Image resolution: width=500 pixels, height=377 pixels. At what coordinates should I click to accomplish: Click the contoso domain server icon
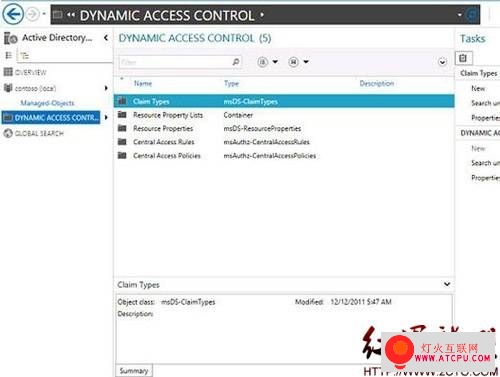pos(8,88)
